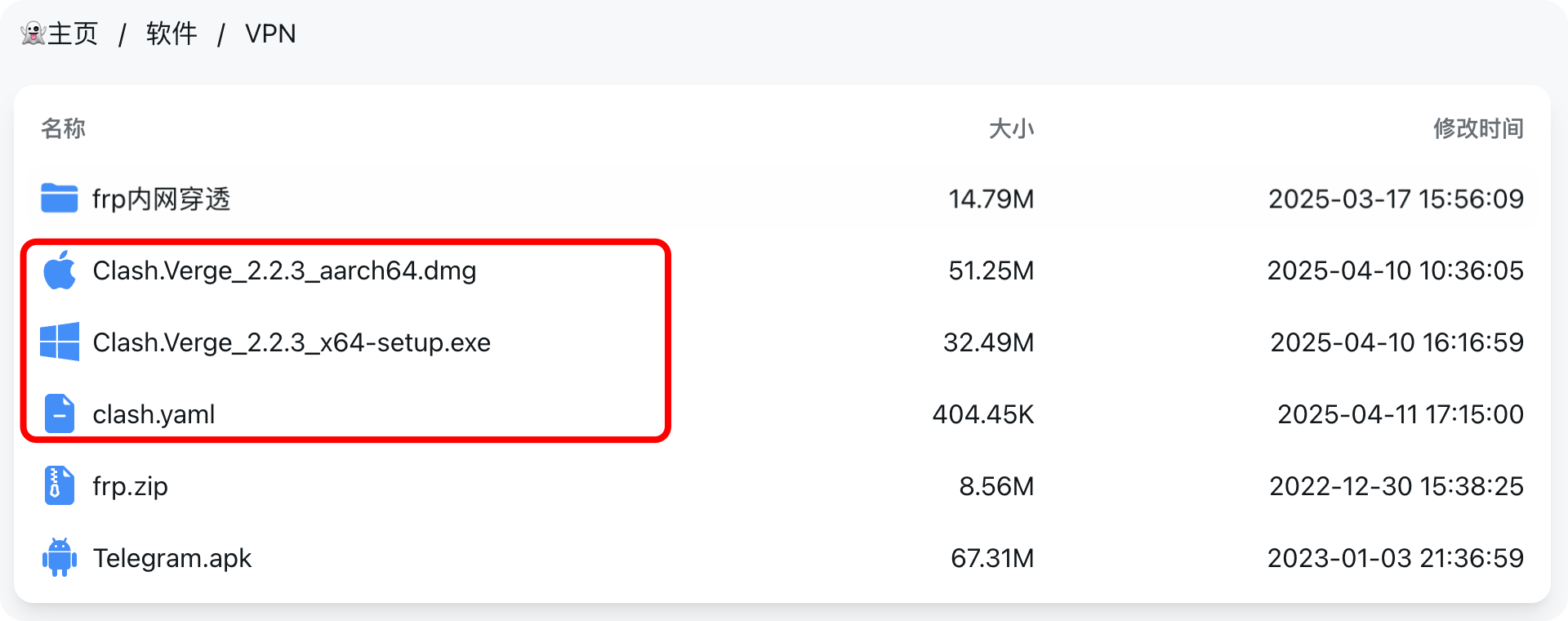Click the Telegram.apk file name

(171, 558)
